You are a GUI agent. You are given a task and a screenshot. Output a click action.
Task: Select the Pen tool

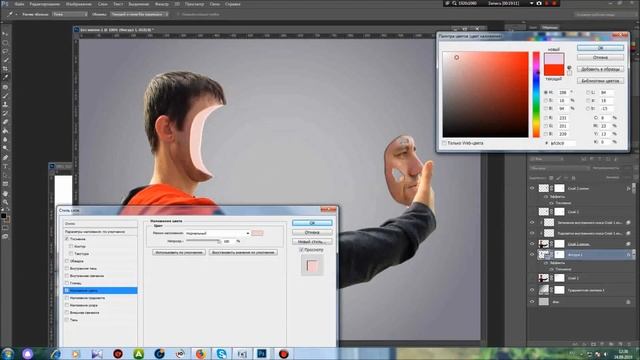pyautogui.click(x=5, y=158)
